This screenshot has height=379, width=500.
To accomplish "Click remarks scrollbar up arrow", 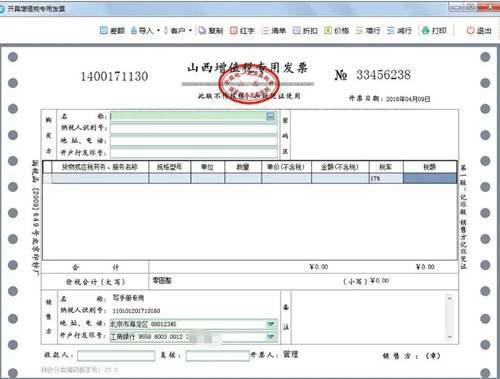I will click(450, 298).
